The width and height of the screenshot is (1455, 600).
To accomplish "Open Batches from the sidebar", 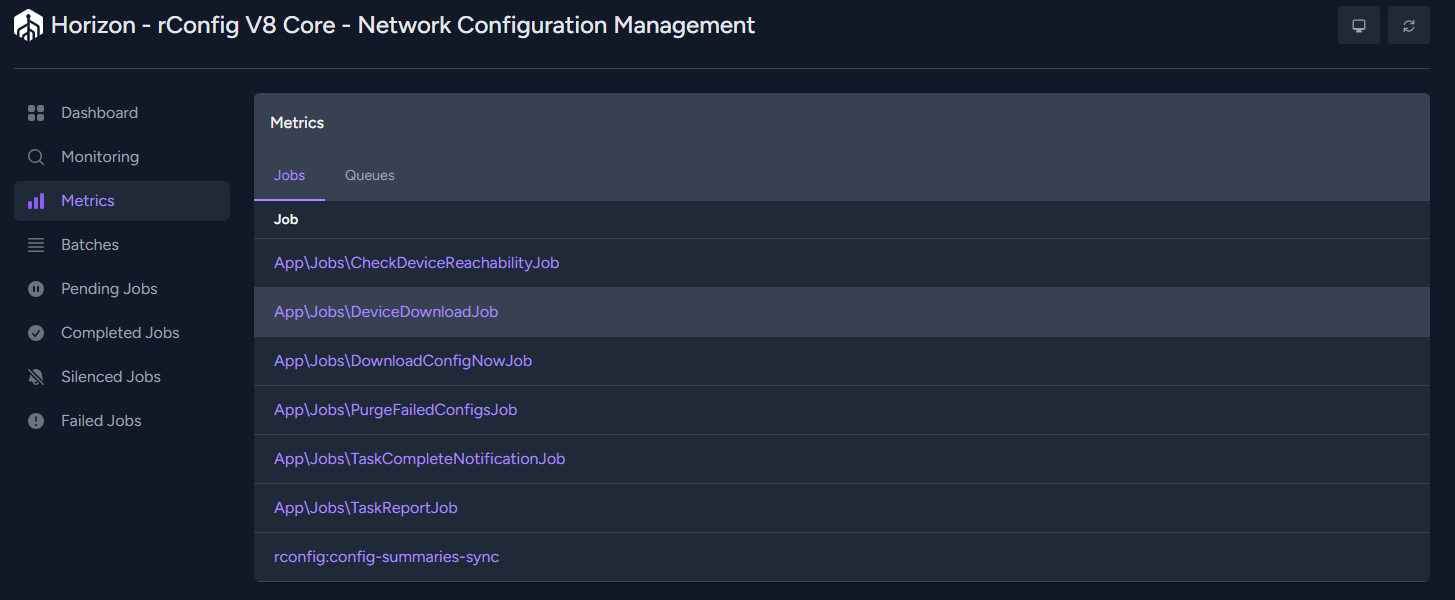I will pyautogui.click(x=122, y=245).
